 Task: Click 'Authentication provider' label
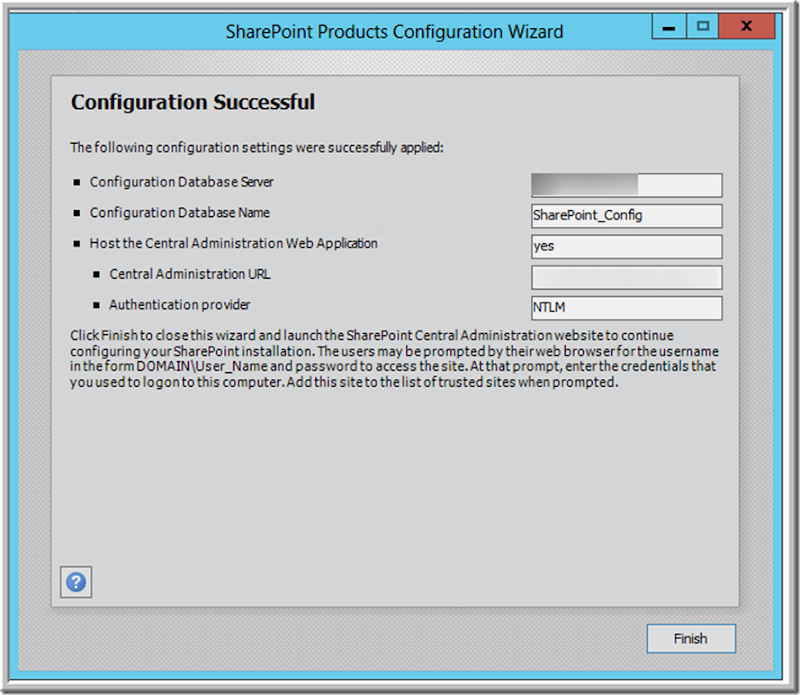180,305
